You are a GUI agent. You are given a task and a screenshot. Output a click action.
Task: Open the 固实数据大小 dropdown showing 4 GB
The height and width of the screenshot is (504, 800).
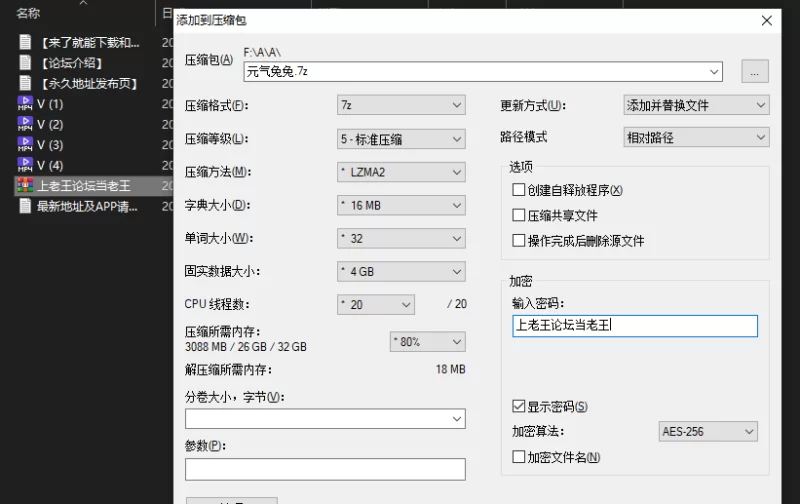pyautogui.click(x=401, y=271)
